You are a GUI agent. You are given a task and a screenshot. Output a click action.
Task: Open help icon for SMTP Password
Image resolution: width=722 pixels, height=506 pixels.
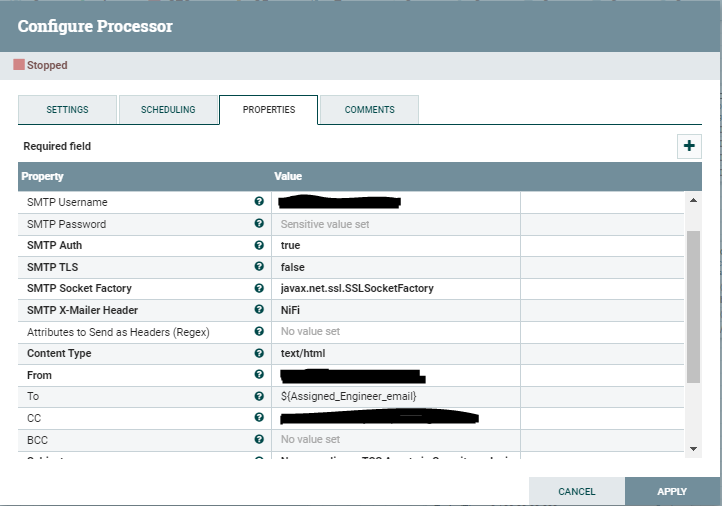(259, 223)
